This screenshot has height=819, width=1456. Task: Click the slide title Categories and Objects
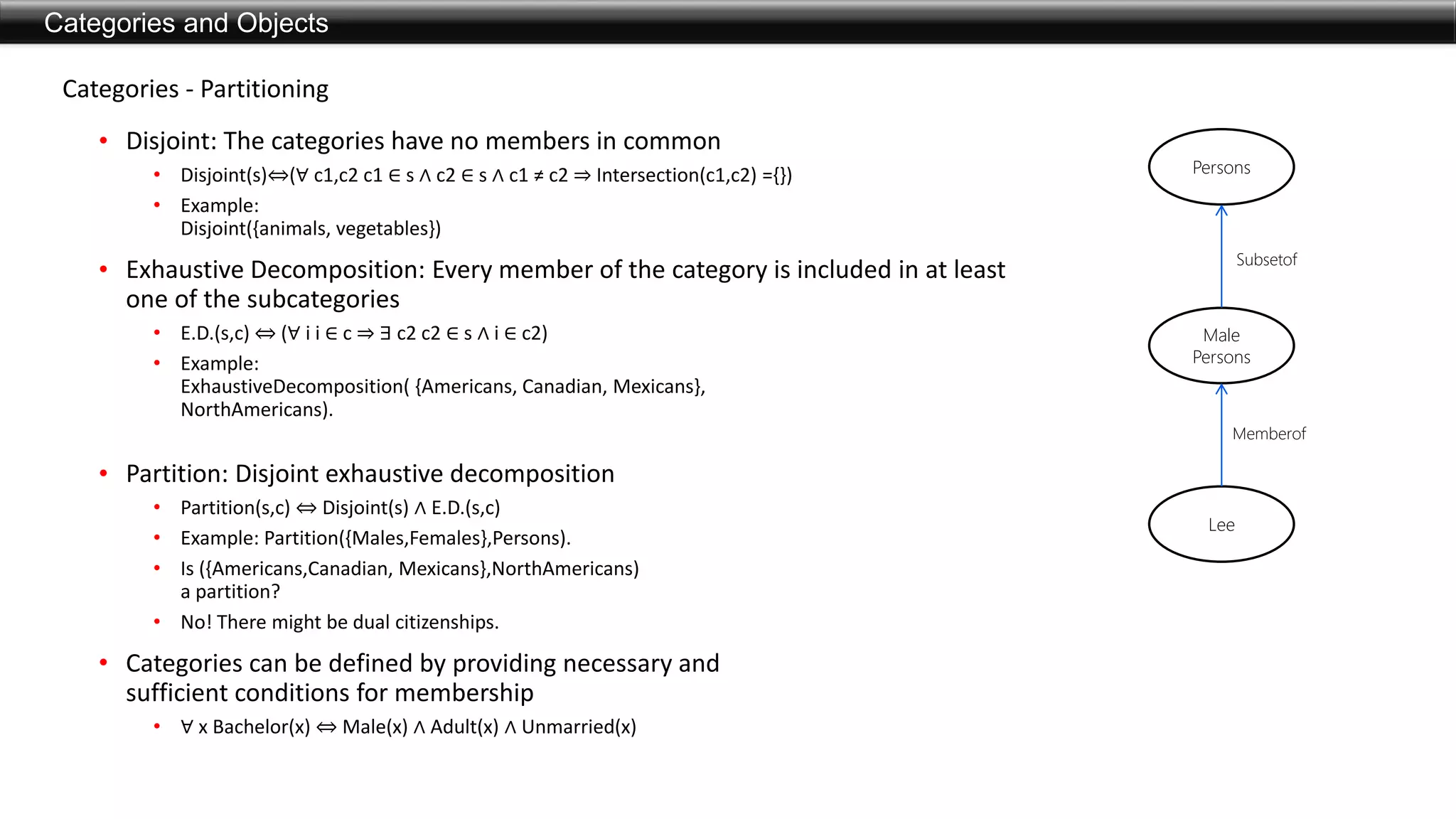186,23
